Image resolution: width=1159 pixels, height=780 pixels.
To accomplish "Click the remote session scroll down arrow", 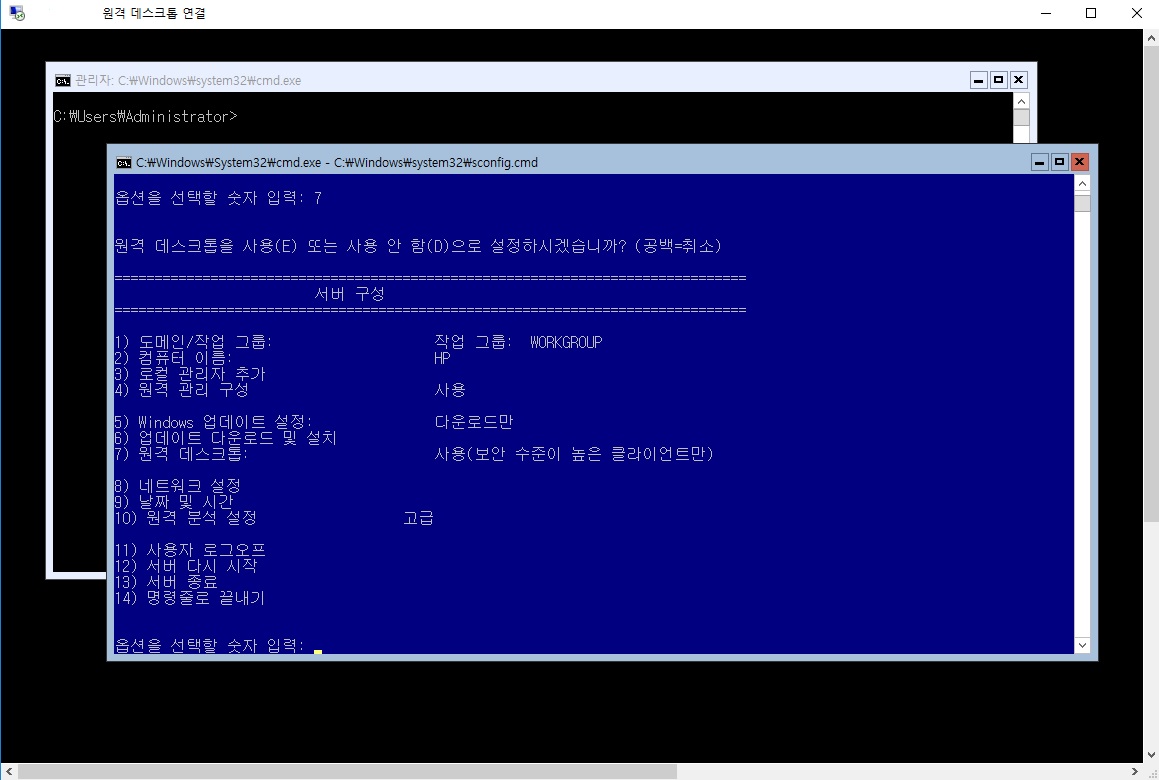I will 1151,755.
